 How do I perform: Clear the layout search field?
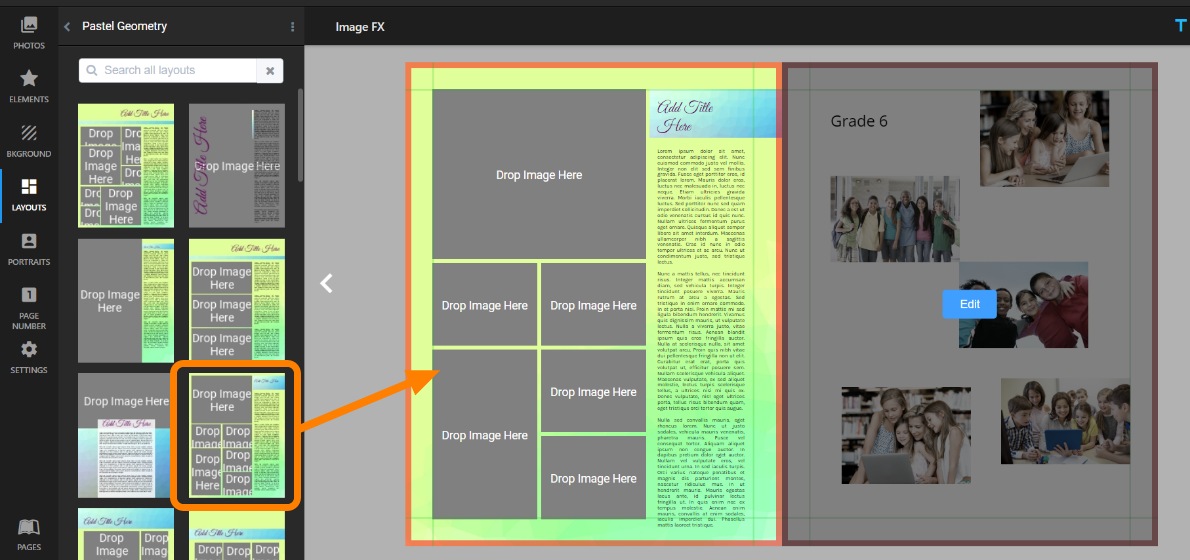269,71
